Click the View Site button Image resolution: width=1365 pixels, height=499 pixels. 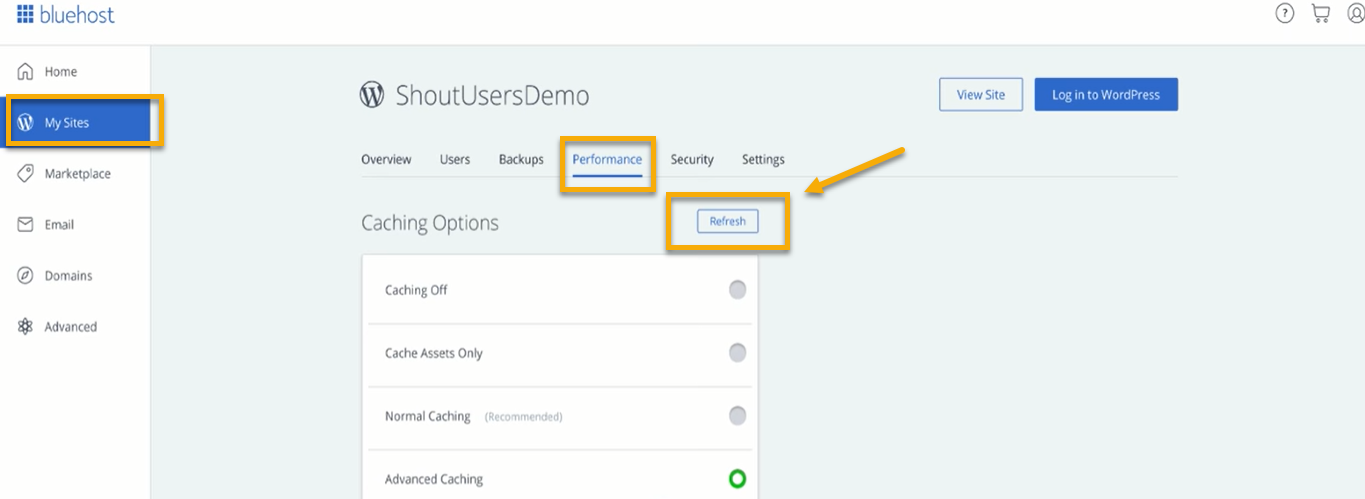981,95
